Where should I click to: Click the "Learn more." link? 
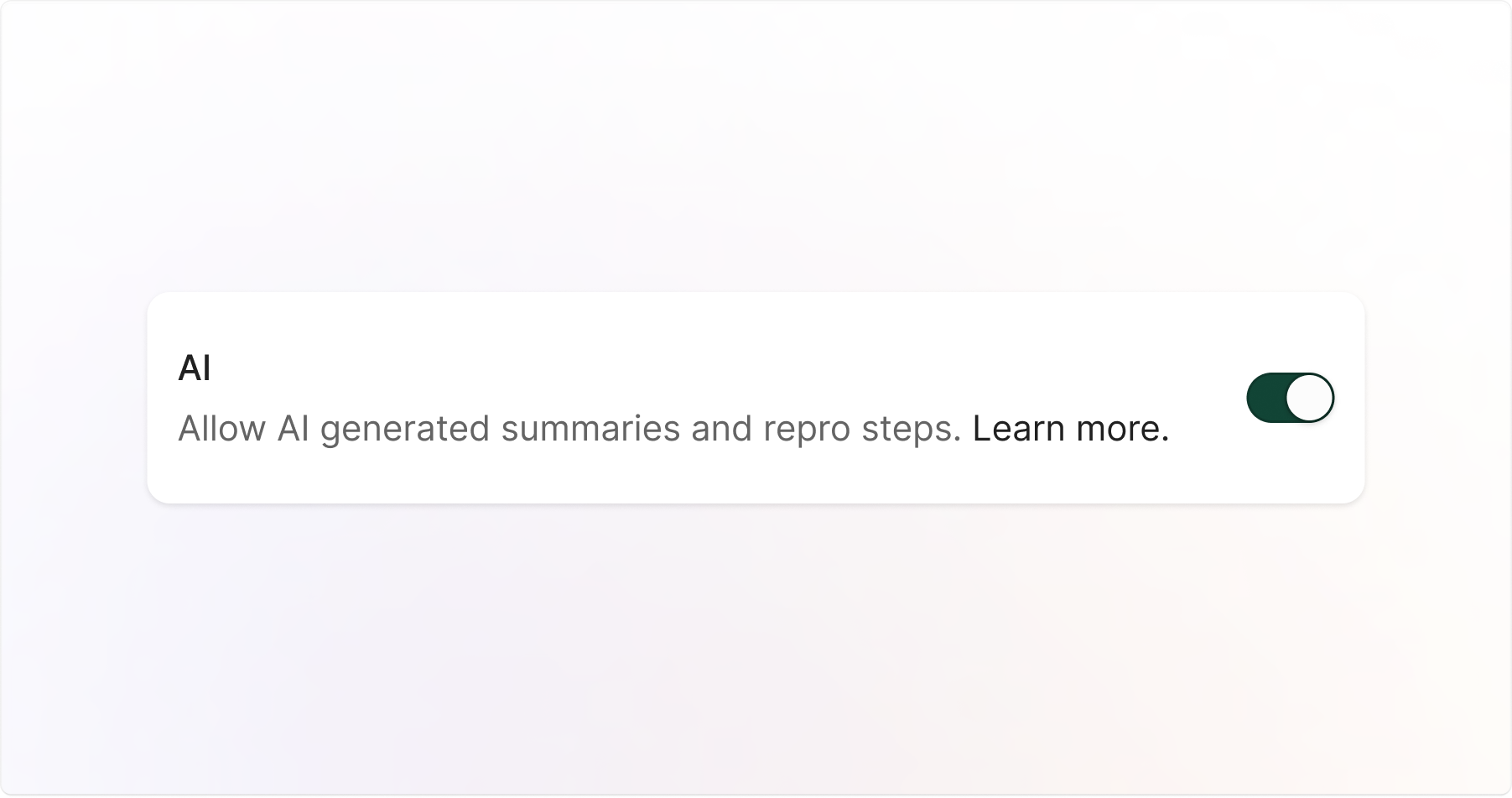(x=1070, y=429)
